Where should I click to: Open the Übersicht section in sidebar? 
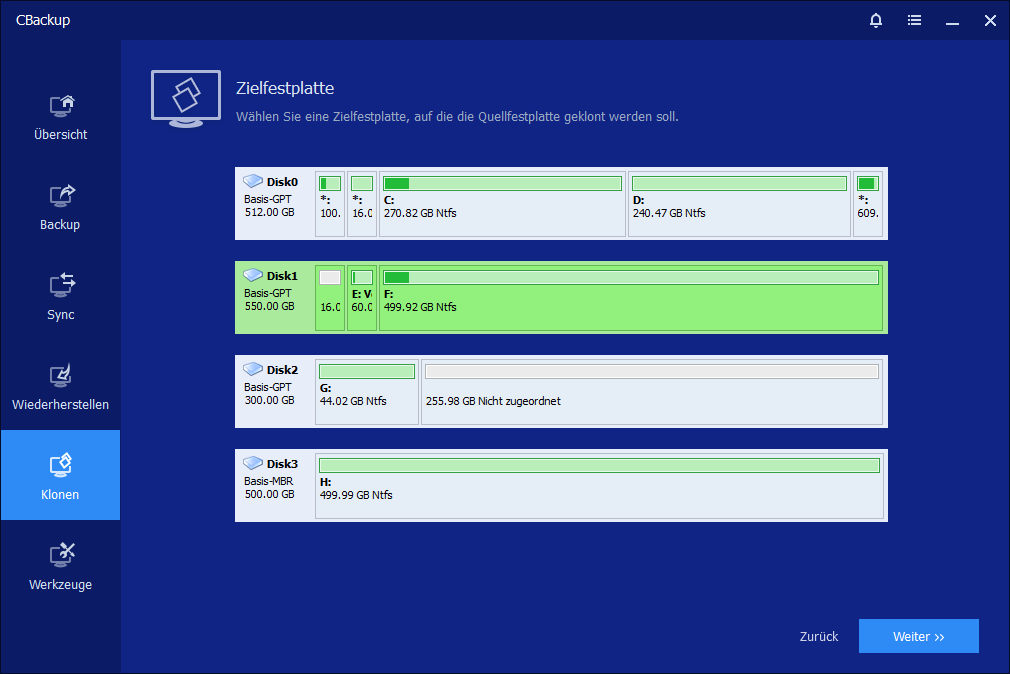[x=60, y=117]
